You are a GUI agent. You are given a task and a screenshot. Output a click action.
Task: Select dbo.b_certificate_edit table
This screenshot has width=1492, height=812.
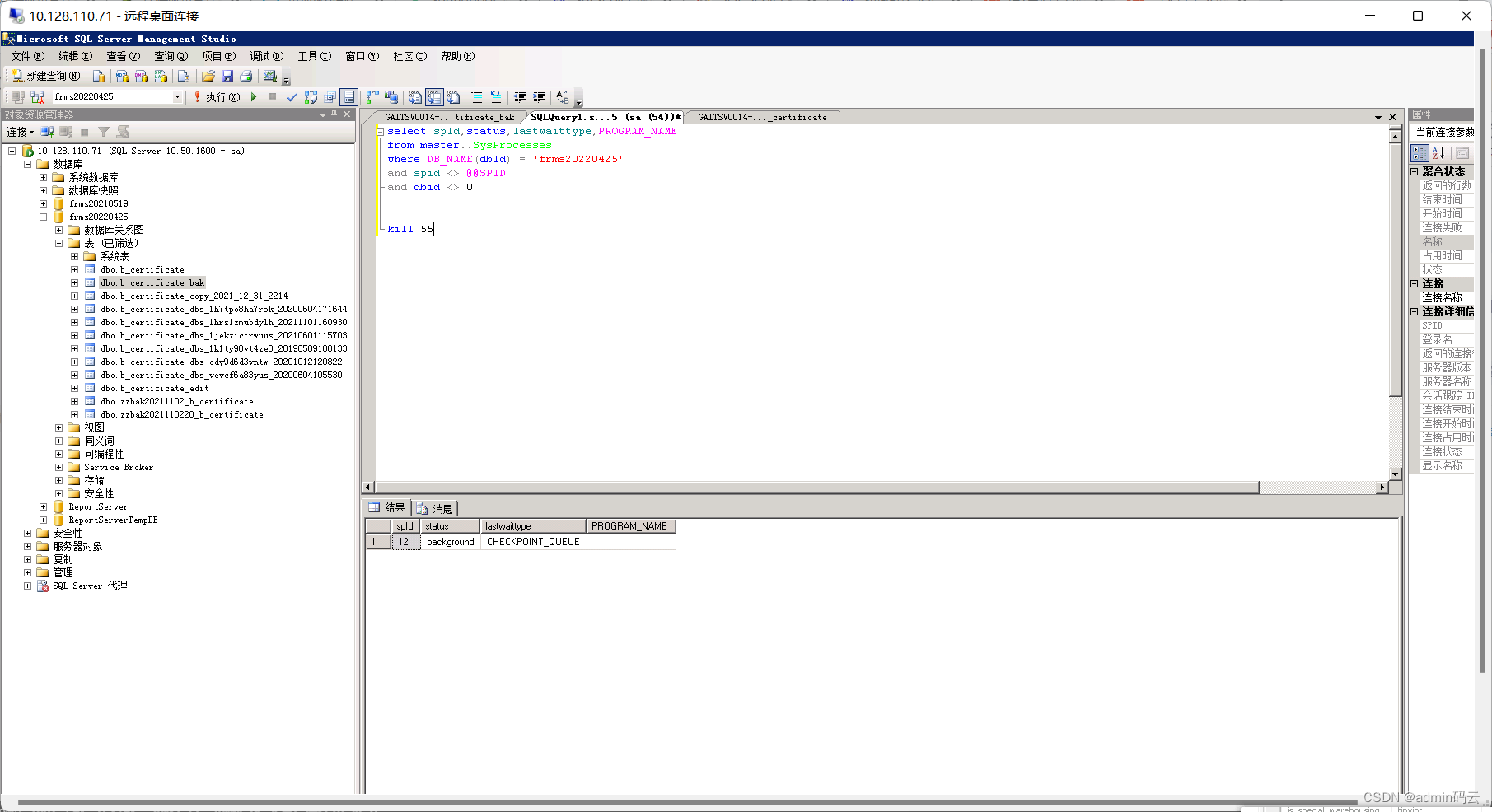pos(155,388)
